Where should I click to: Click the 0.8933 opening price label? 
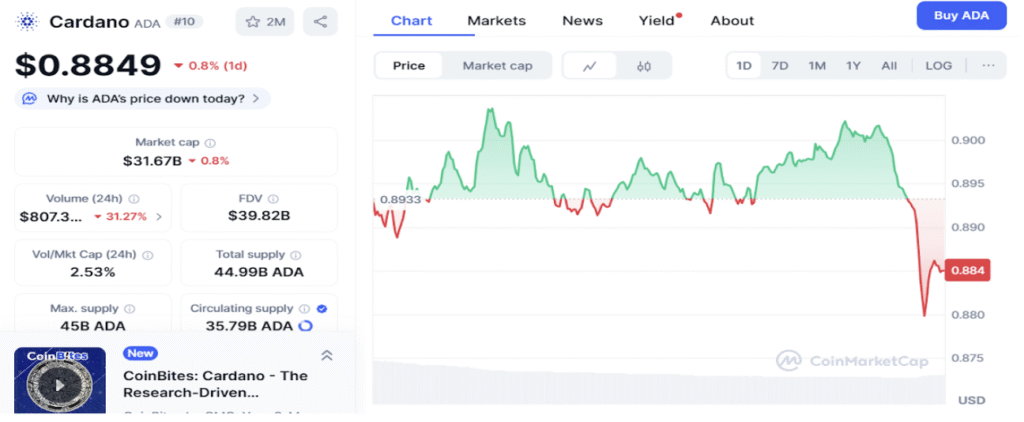pos(400,199)
